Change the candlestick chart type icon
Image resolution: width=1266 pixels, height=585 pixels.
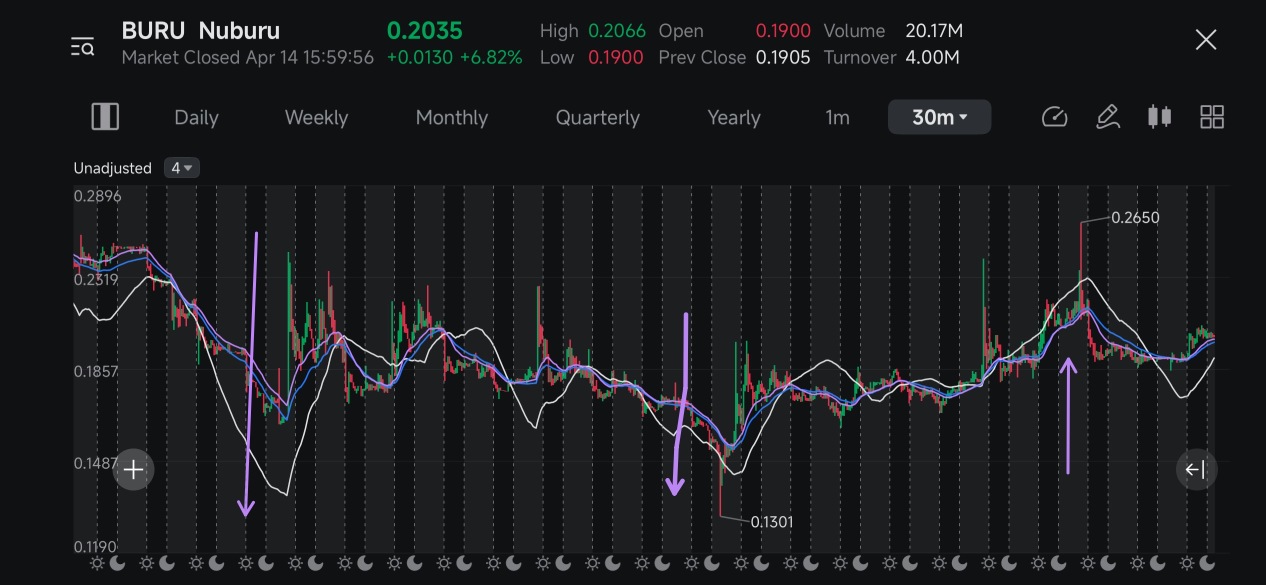pos(1159,117)
